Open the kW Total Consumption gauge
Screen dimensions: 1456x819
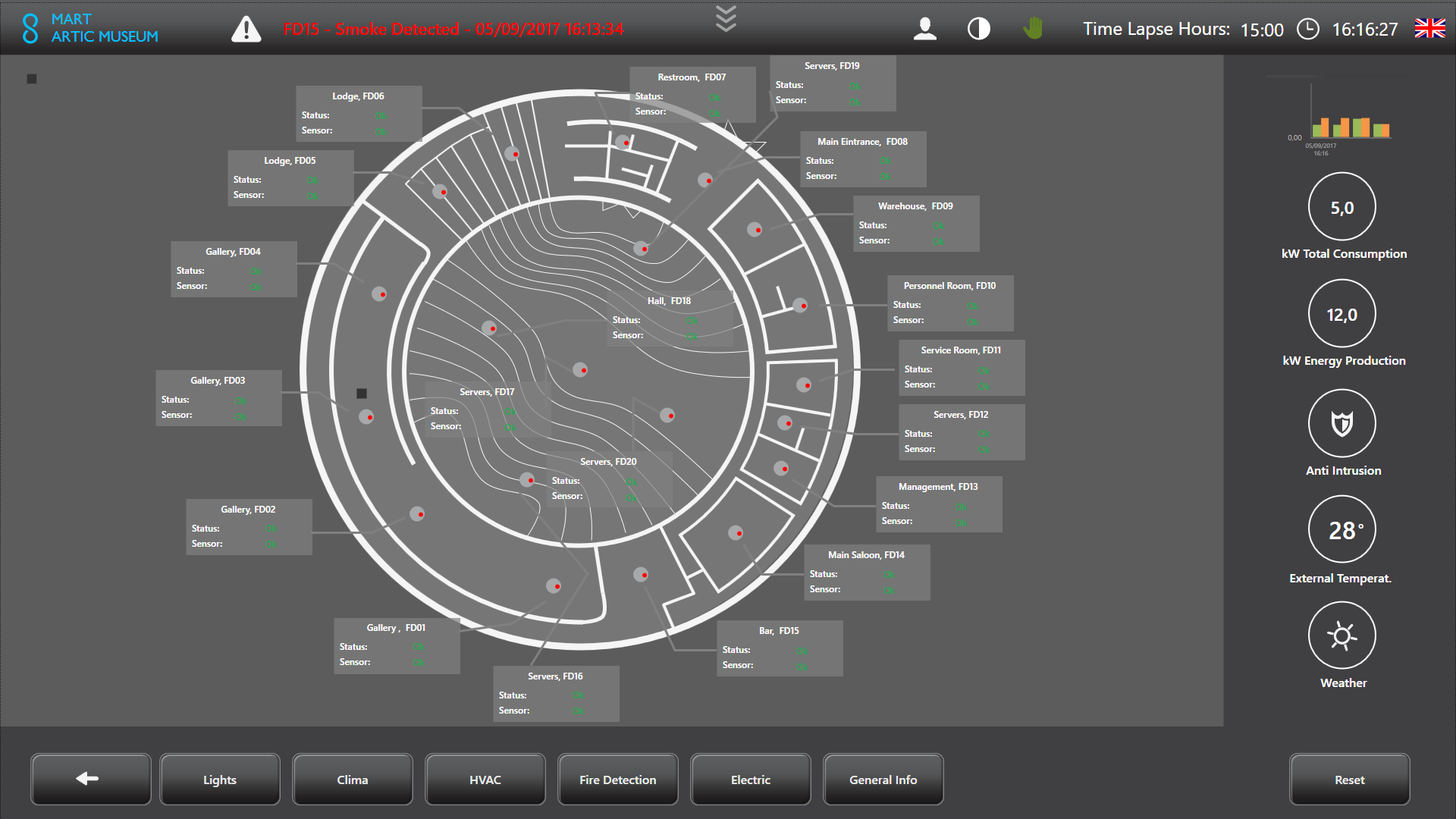1341,206
